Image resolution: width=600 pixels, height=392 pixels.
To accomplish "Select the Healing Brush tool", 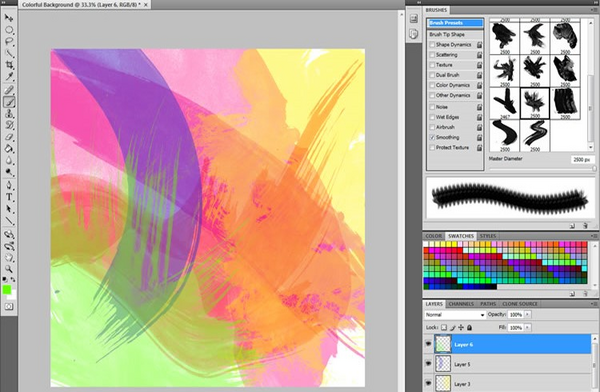I will click(9, 90).
